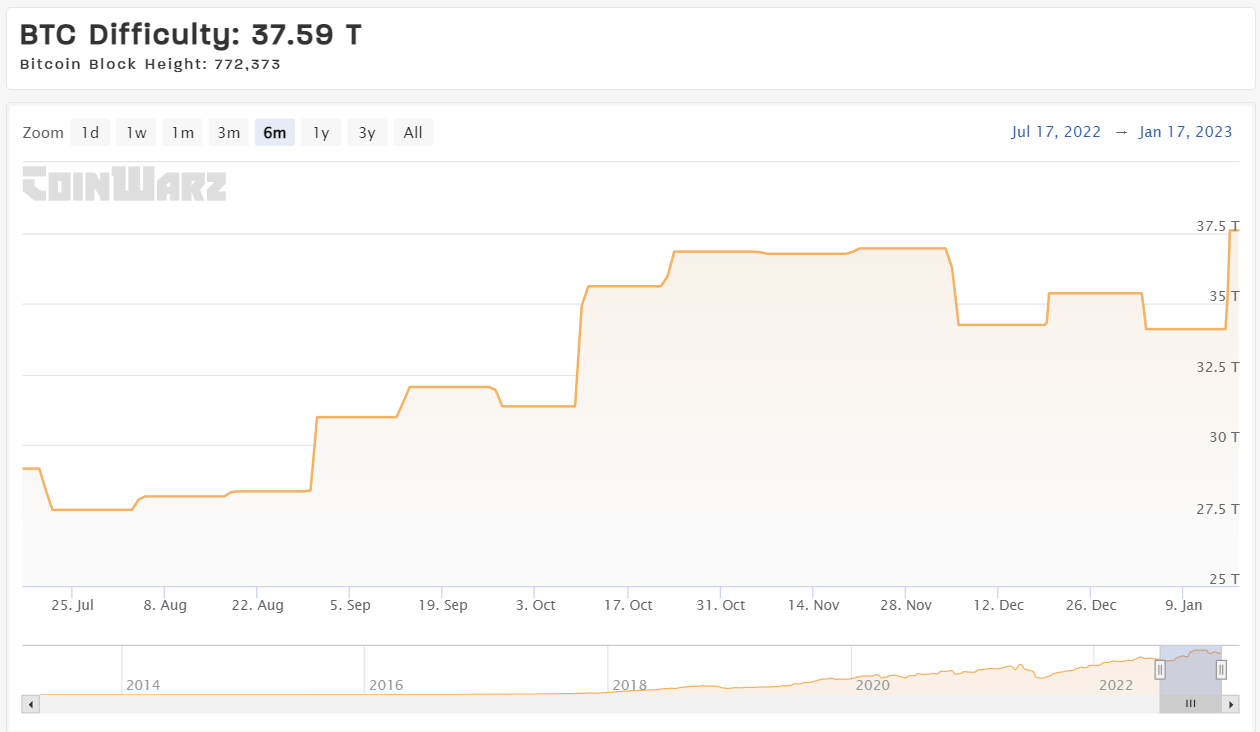Click the 2018 navigator year label

630,685
